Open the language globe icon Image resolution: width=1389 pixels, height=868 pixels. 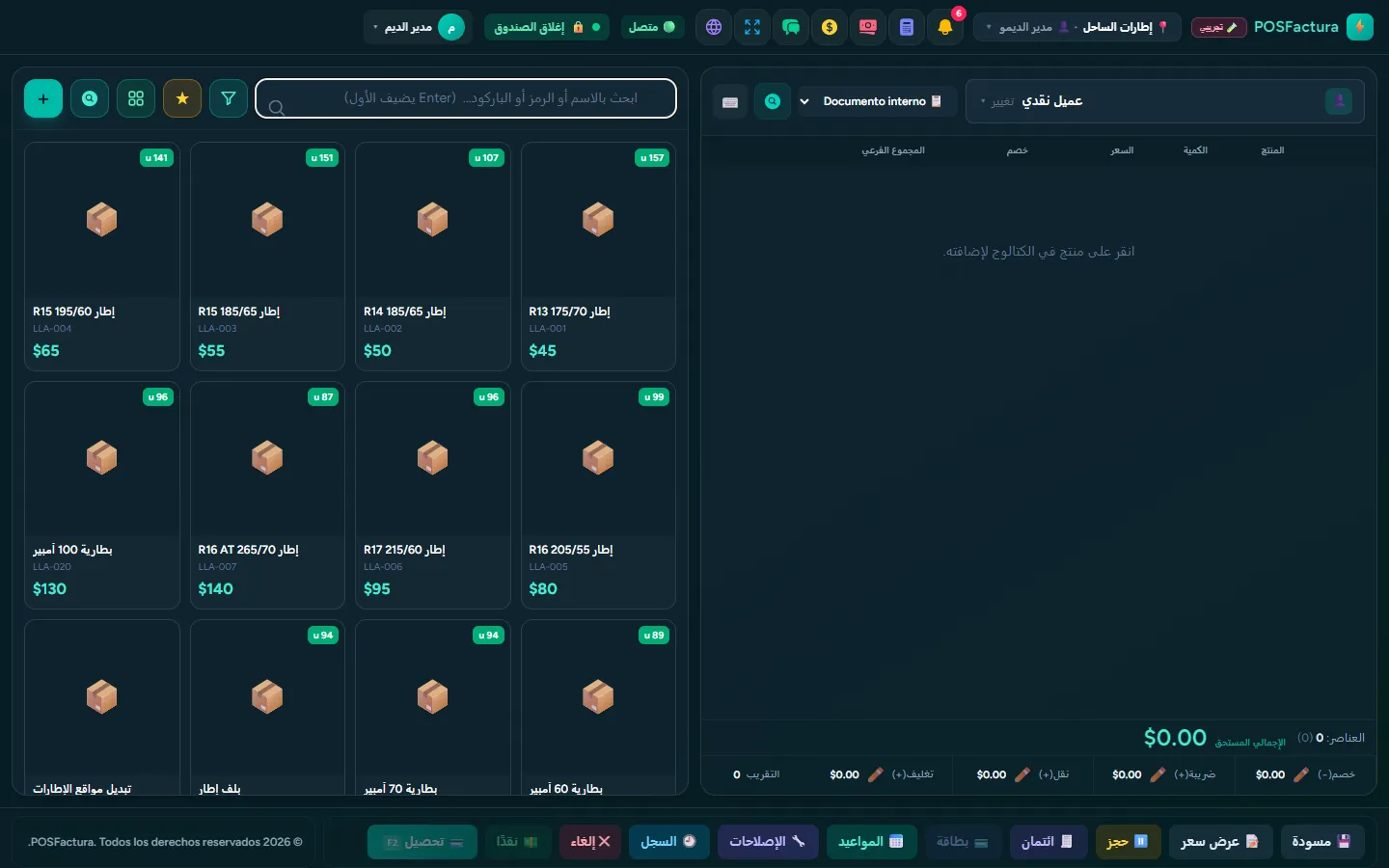(714, 27)
